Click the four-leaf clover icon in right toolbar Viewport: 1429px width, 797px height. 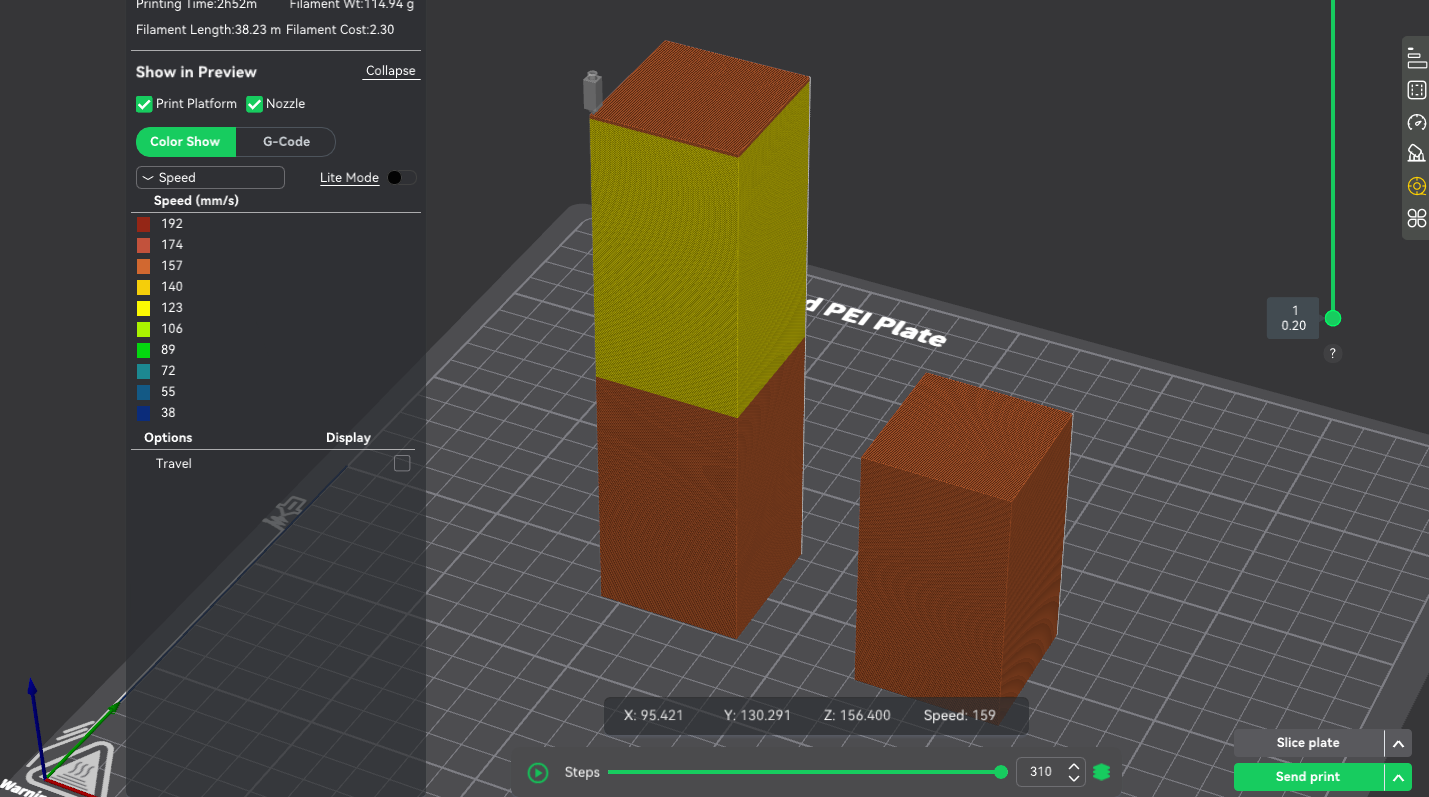coord(1416,218)
